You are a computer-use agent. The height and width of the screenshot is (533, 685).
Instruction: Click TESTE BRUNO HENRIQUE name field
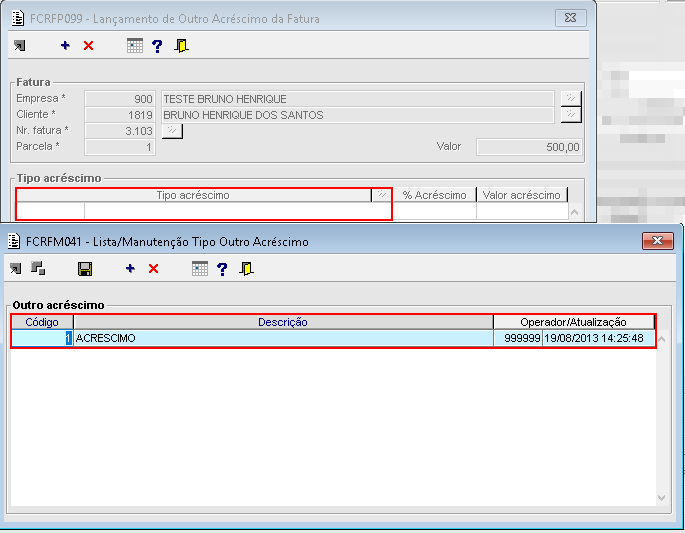[x=358, y=99]
